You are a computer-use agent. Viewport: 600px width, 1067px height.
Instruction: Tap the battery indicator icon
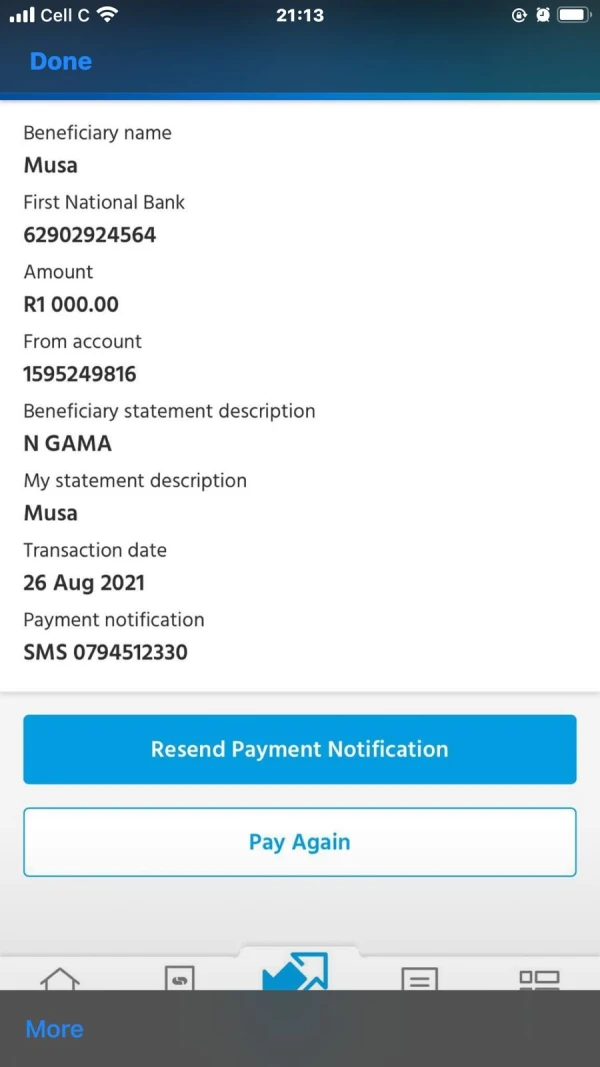(575, 15)
